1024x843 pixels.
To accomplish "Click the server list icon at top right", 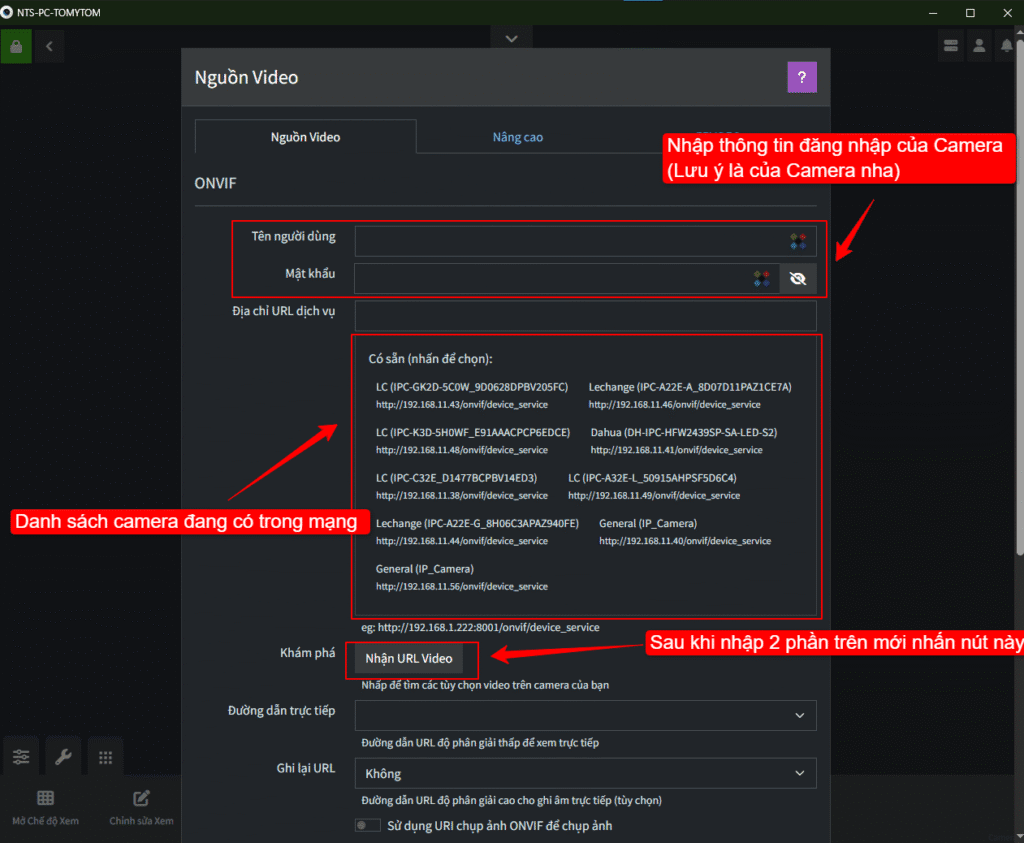I will 950,46.
